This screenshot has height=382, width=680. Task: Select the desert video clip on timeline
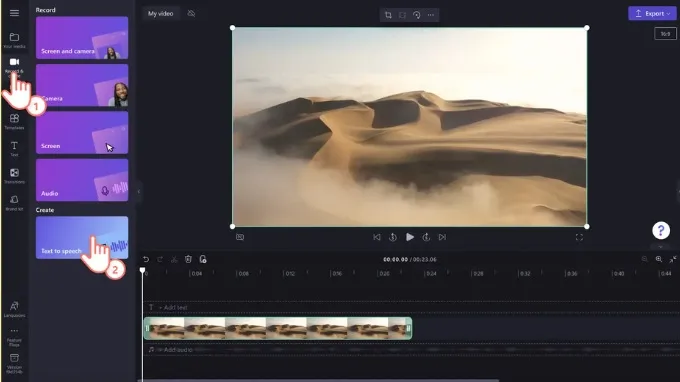pos(278,328)
